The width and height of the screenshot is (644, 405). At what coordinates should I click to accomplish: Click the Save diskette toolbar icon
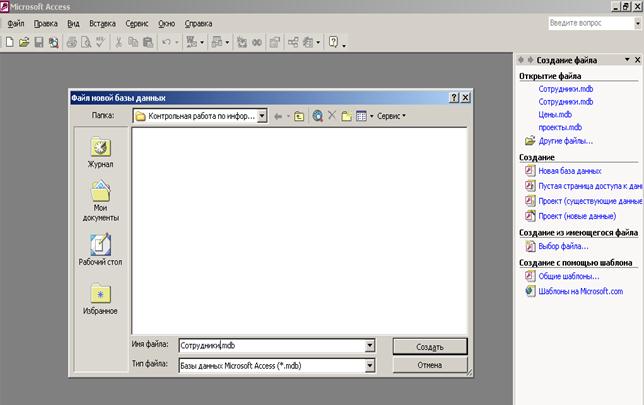[x=39, y=42]
